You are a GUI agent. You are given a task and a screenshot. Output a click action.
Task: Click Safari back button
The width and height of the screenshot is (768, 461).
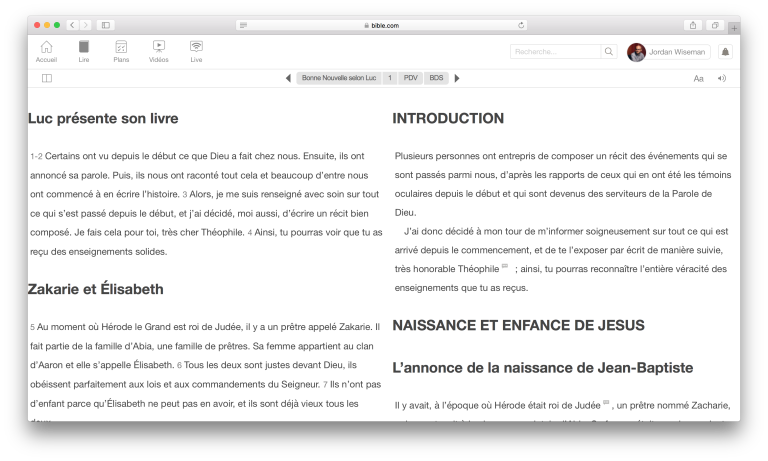click(72, 25)
